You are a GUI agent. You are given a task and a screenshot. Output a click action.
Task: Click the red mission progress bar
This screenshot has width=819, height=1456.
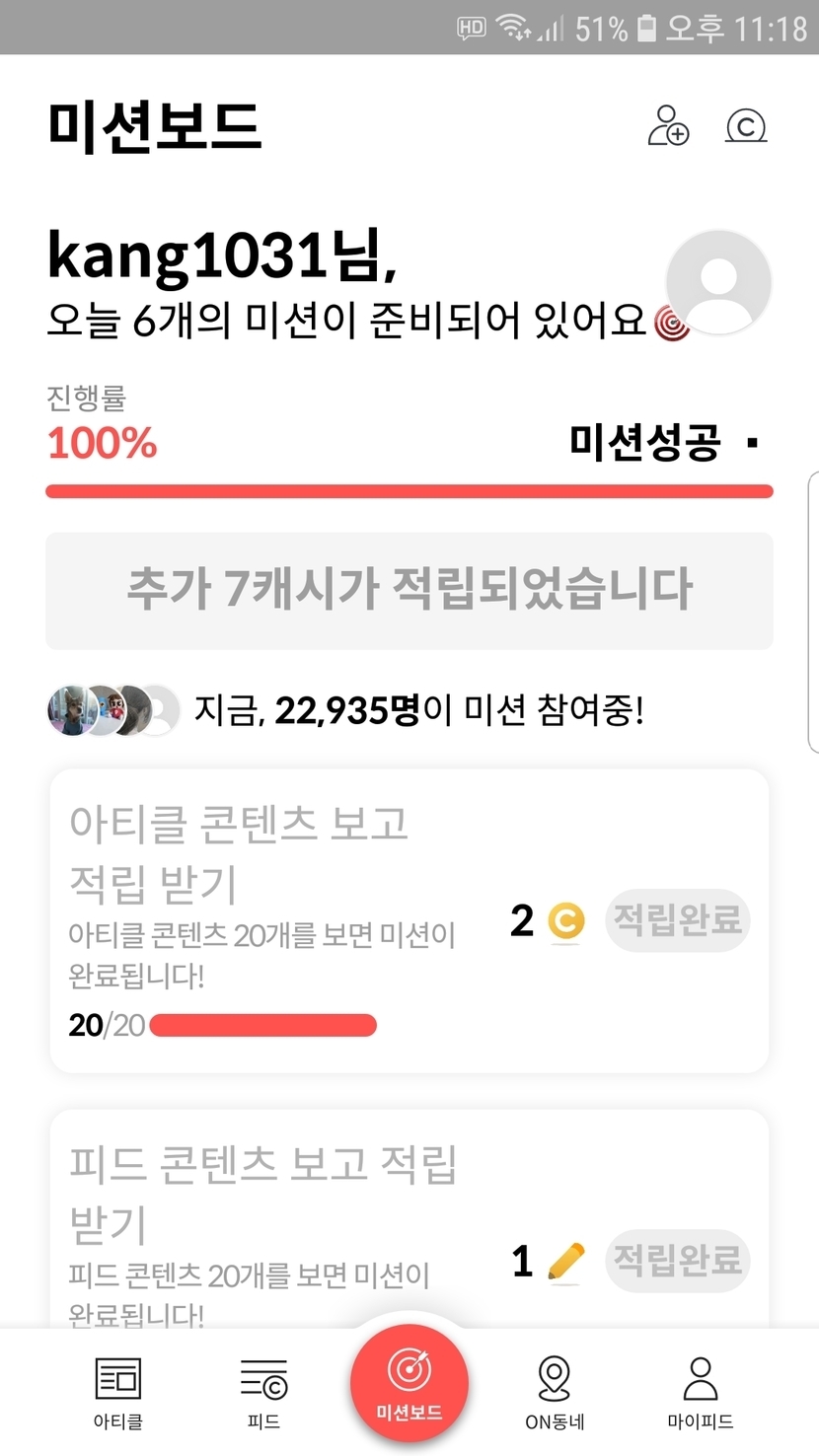tap(409, 491)
